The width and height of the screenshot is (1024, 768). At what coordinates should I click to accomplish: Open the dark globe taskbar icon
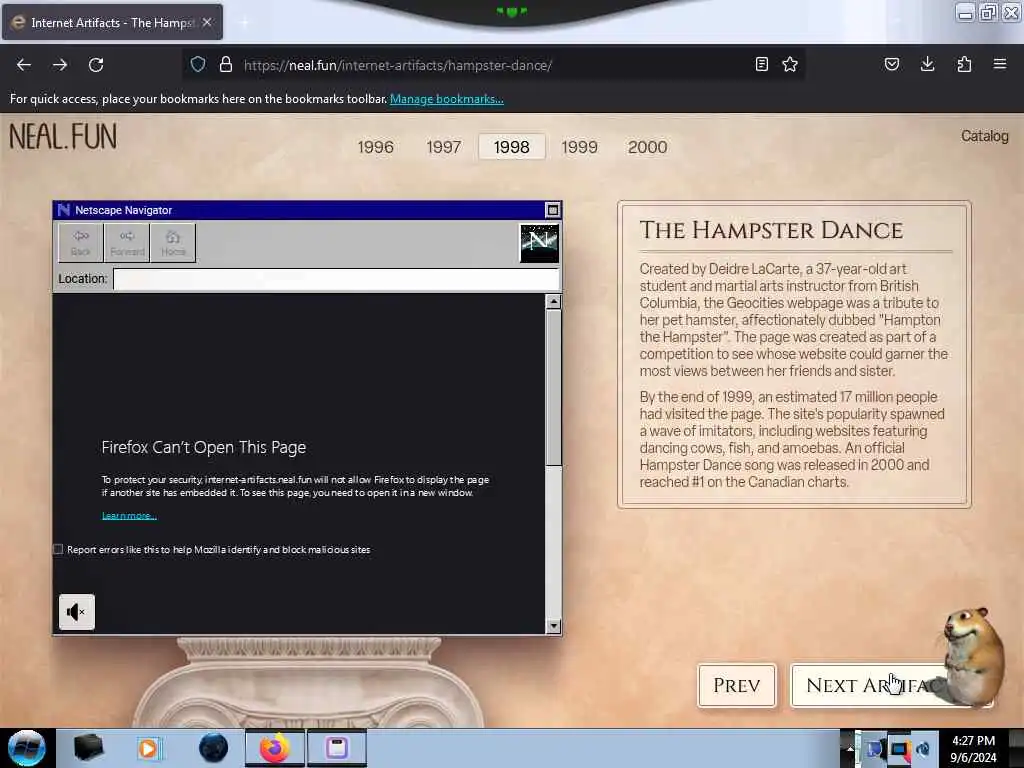pyautogui.click(x=213, y=748)
